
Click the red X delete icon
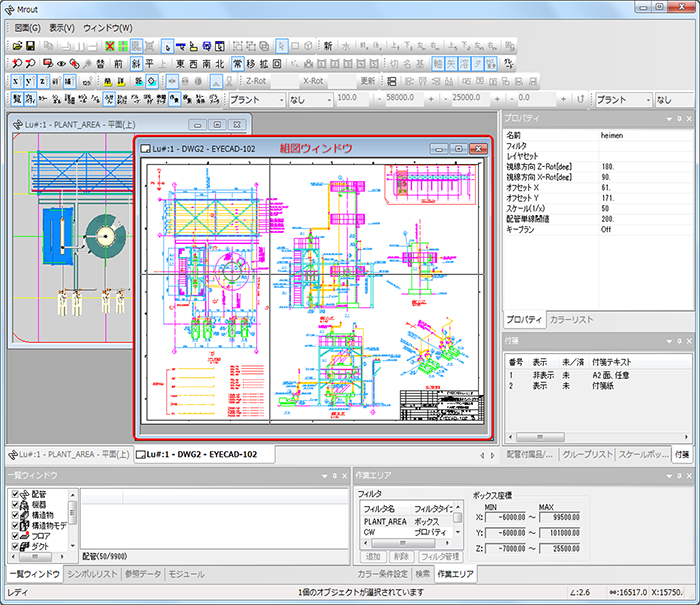(110, 46)
